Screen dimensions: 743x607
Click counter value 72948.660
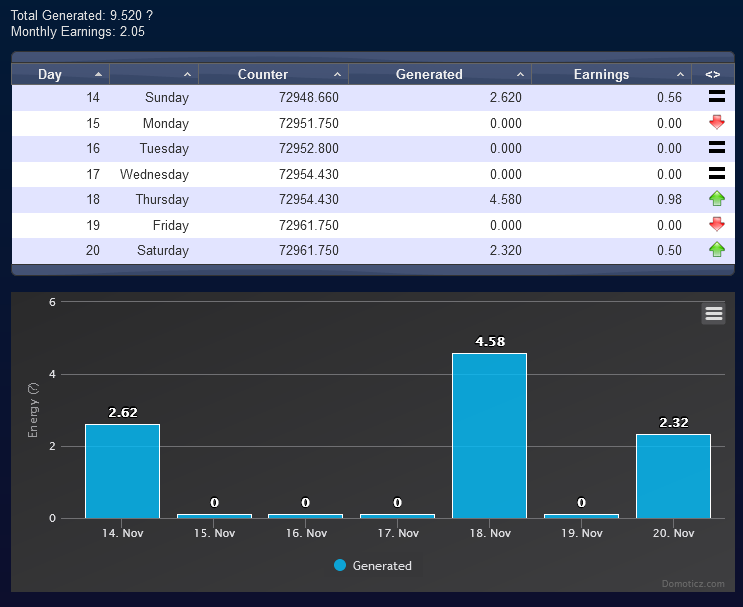coord(308,98)
